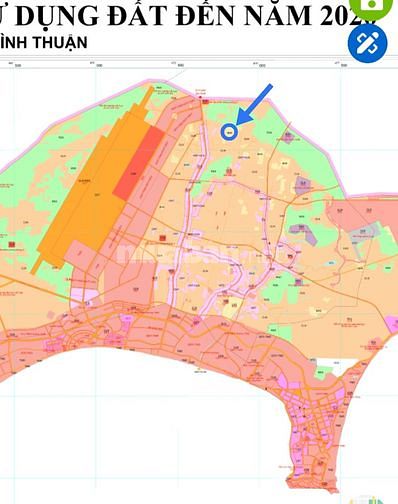The image size is (398, 504).
Task: Select the bright red rectangular zone beside the runway
Action: [139, 164]
